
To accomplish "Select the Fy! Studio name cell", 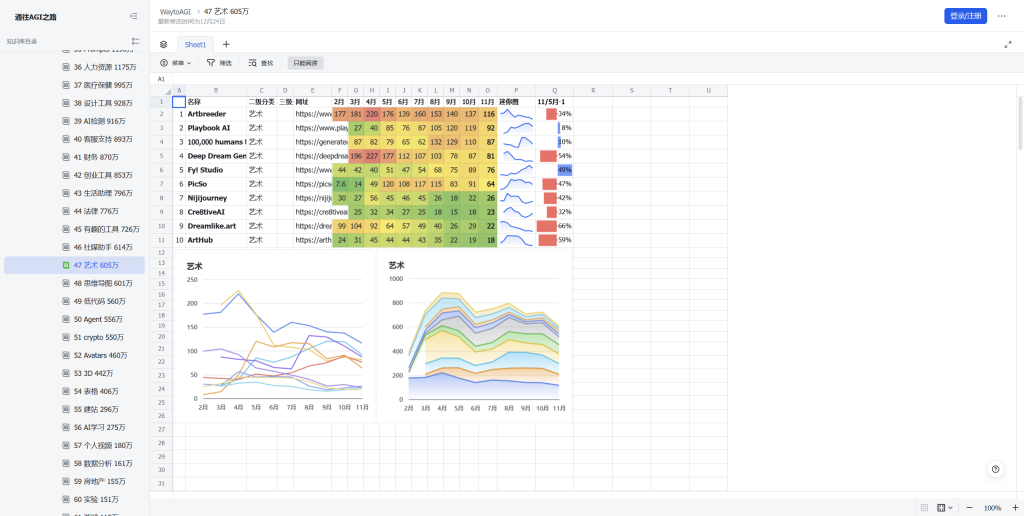I will [x=216, y=170].
